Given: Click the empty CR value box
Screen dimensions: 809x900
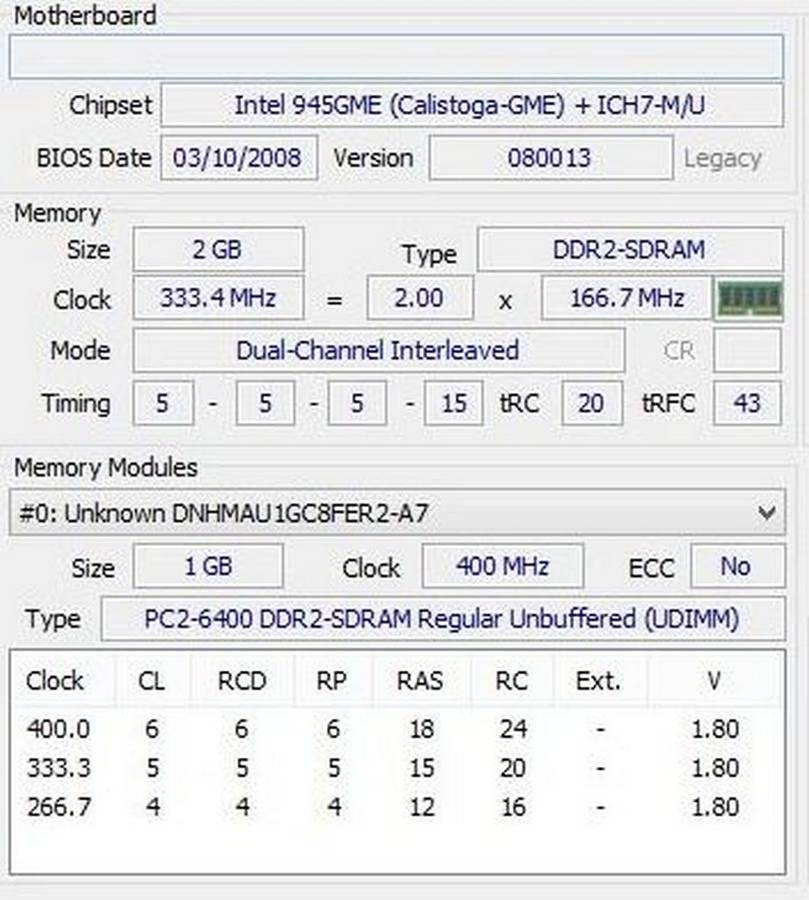Looking at the screenshot, I should 747,351.
